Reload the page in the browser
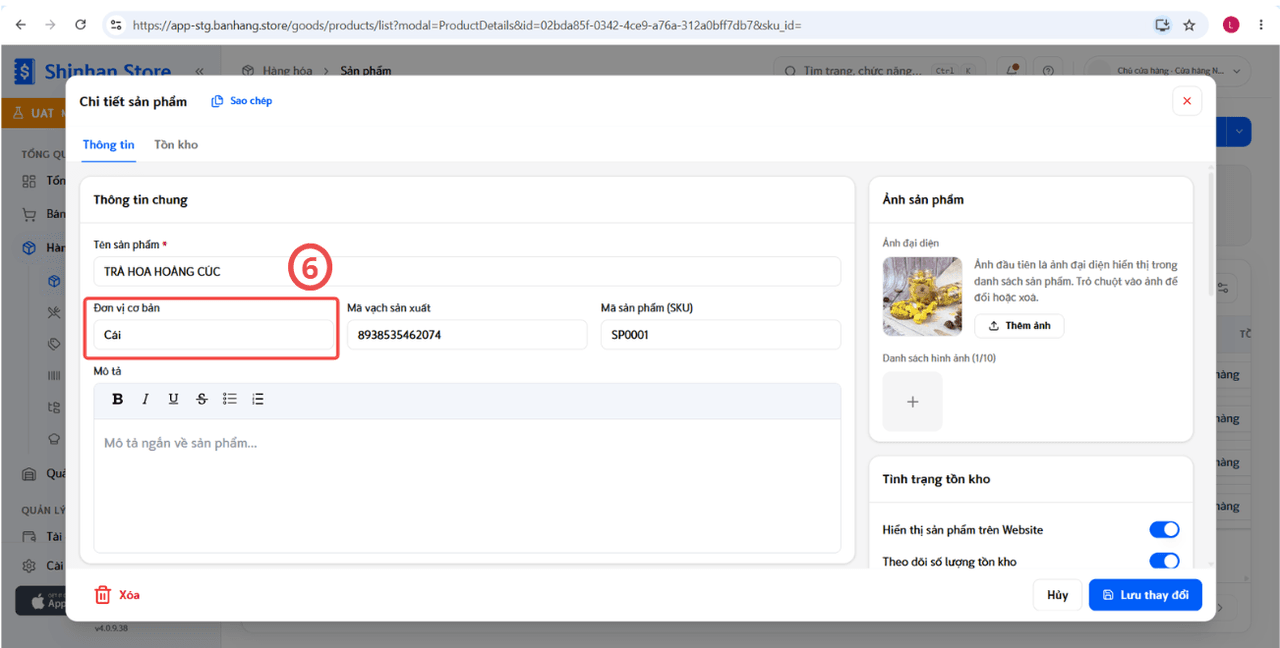Screen dimensions: 1280x648 point(80,24)
